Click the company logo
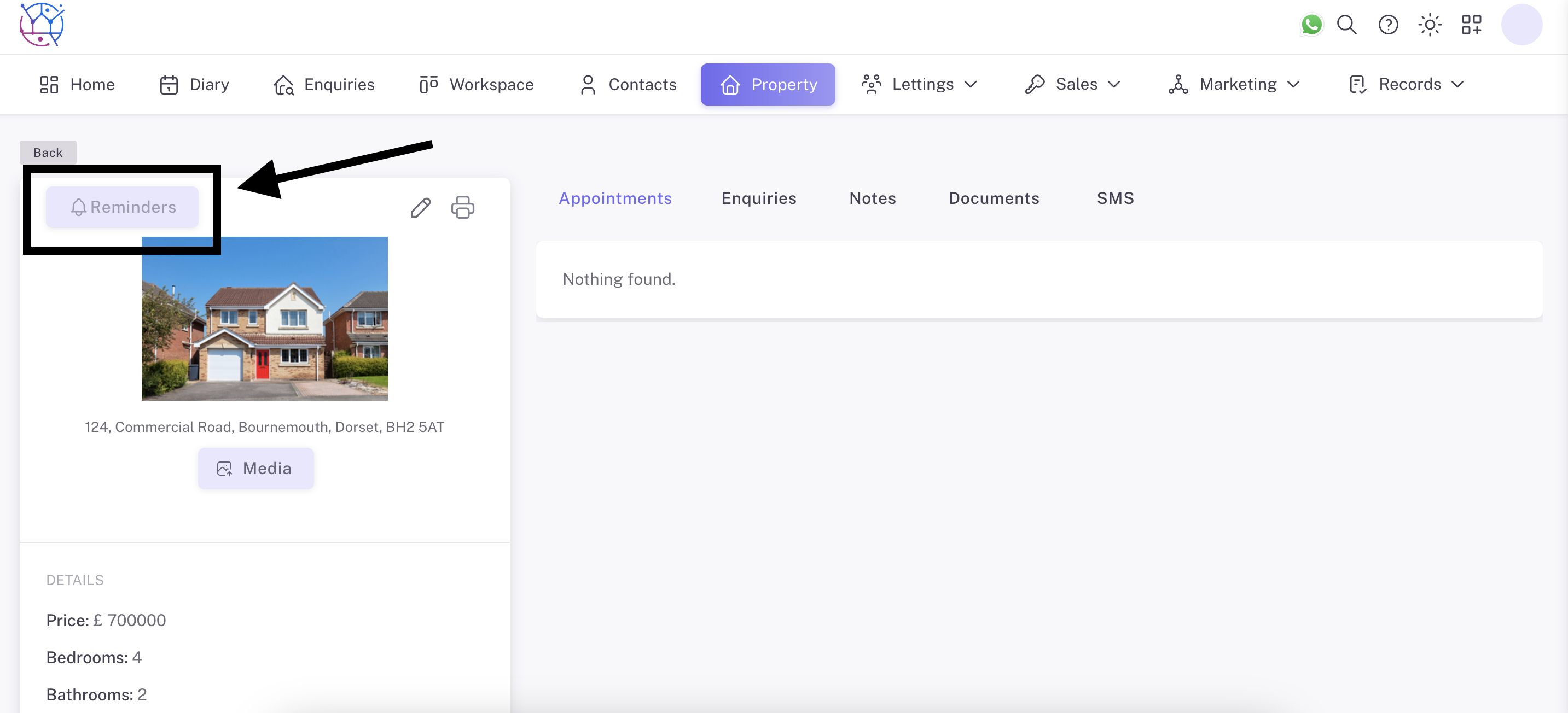Screen dimensions: 1568x713 pos(42,25)
